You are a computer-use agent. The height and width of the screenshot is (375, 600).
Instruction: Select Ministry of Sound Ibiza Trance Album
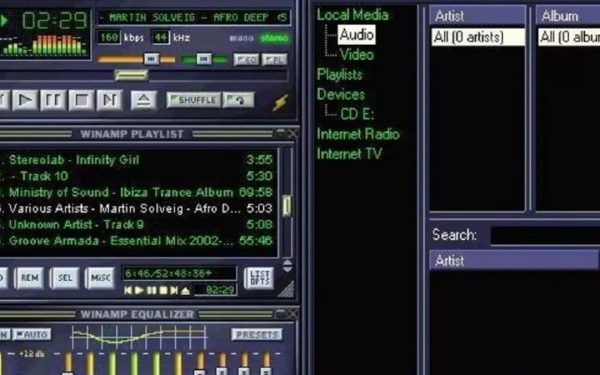pos(137,192)
